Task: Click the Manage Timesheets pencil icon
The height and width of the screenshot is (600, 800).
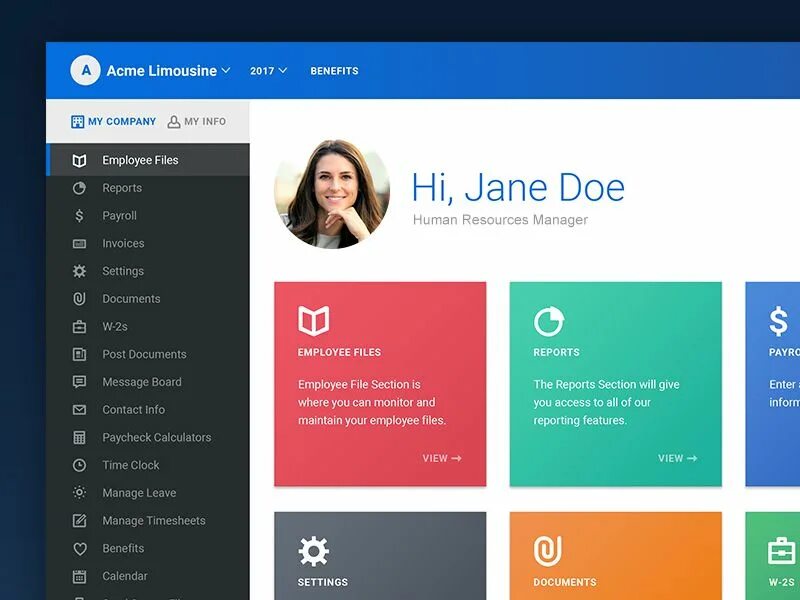Action: tap(79, 521)
